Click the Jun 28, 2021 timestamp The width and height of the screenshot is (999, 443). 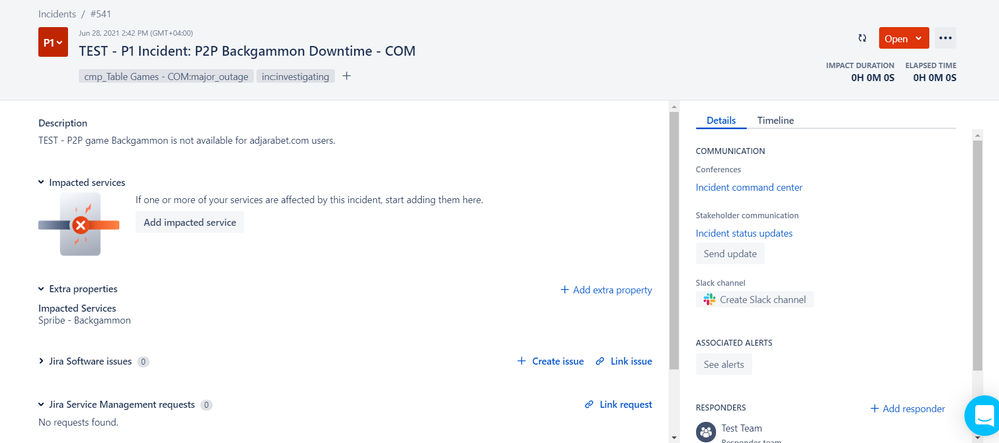click(x=136, y=33)
